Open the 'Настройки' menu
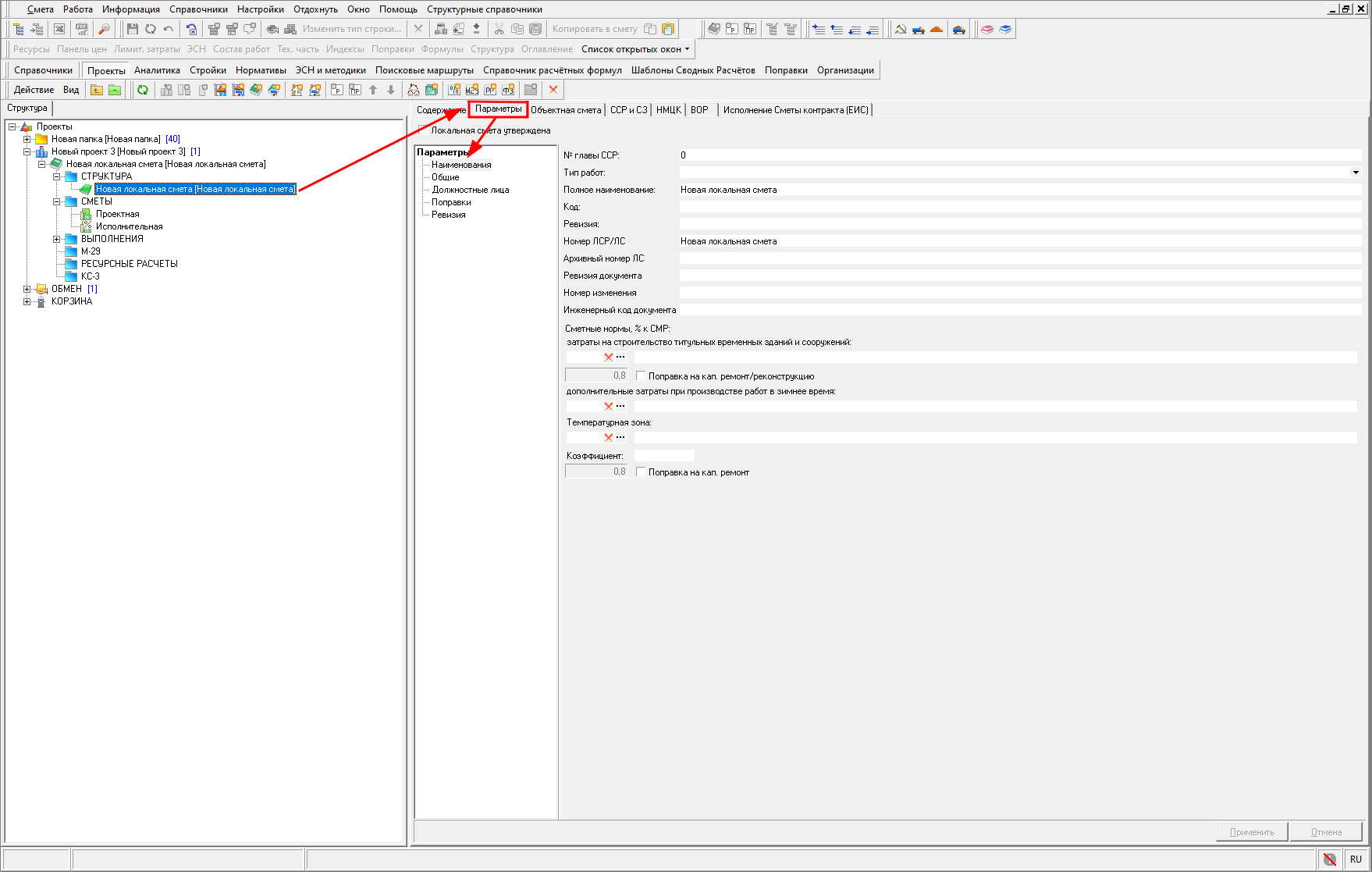Screen dimensions: 1372x872 click(x=260, y=9)
